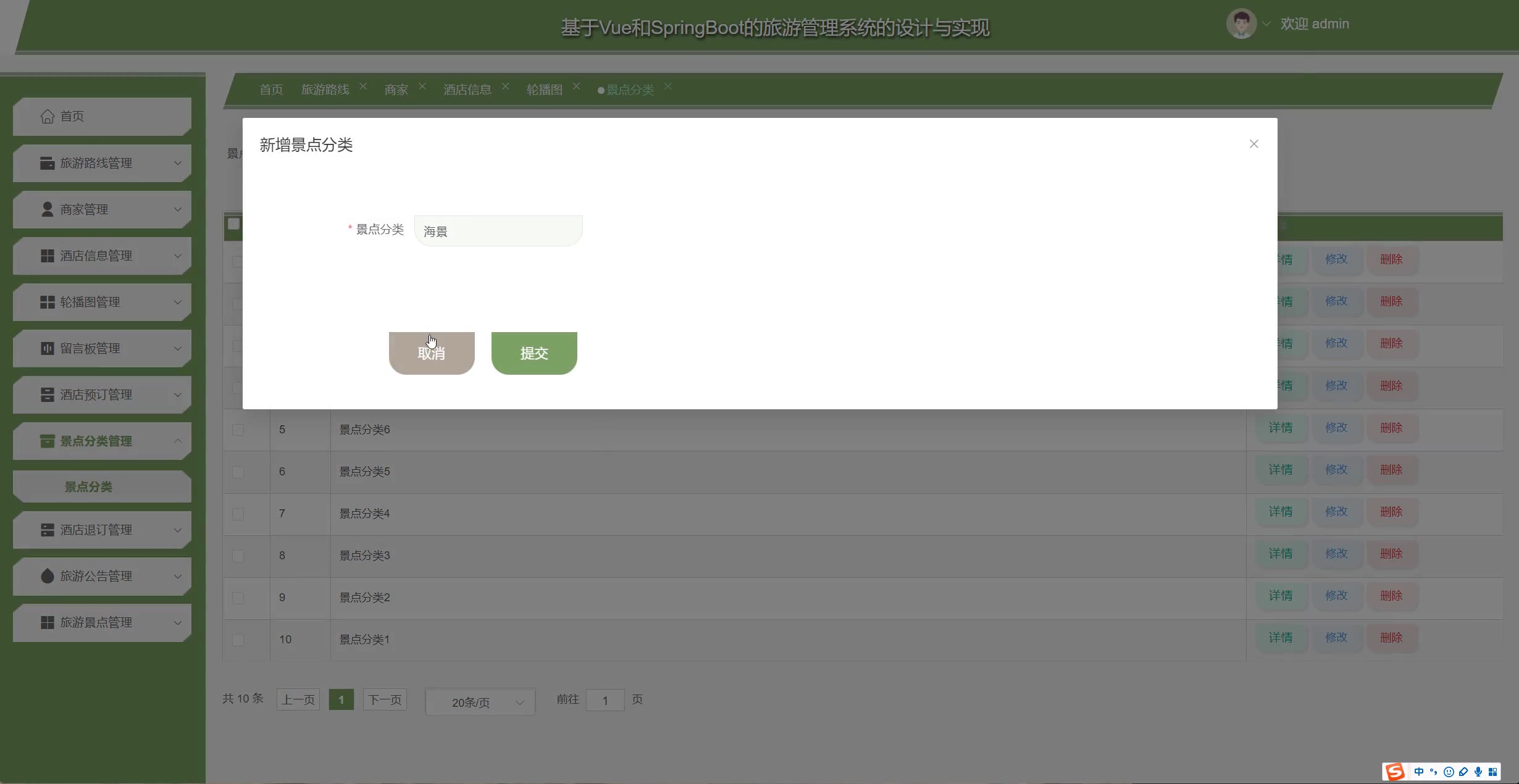The width and height of the screenshot is (1519, 784).
Task: Click the home icon in sidebar
Action: 48,117
